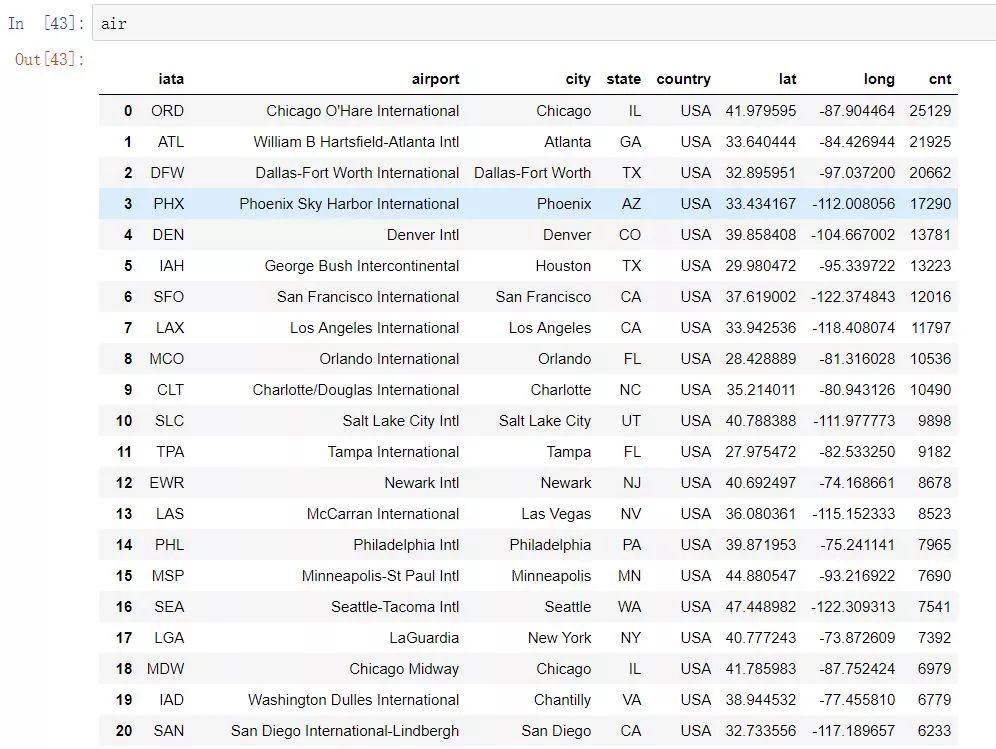Click the city cell Houston

[563, 266]
